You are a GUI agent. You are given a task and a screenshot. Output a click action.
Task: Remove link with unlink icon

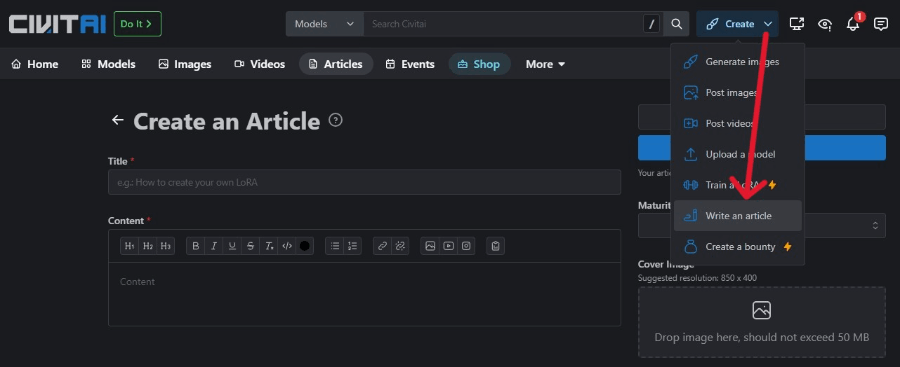click(x=400, y=246)
